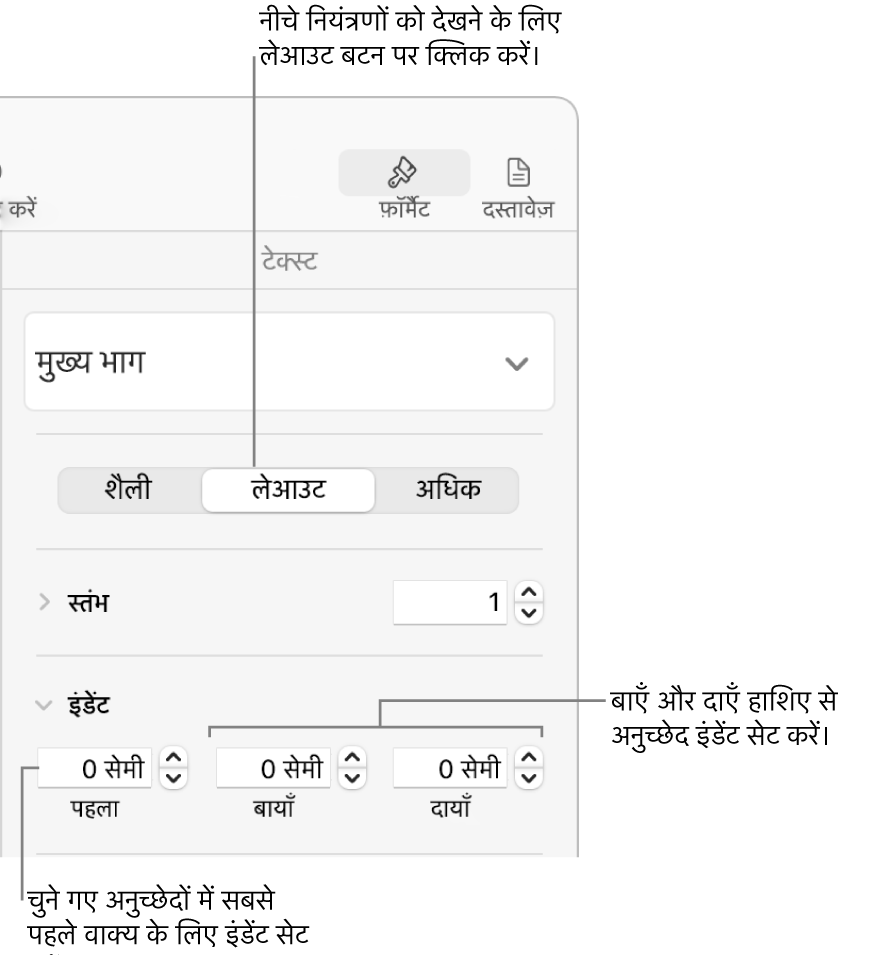Click the बायाँ indent value field
Viewport: 870px width, 955px height.
273,768
